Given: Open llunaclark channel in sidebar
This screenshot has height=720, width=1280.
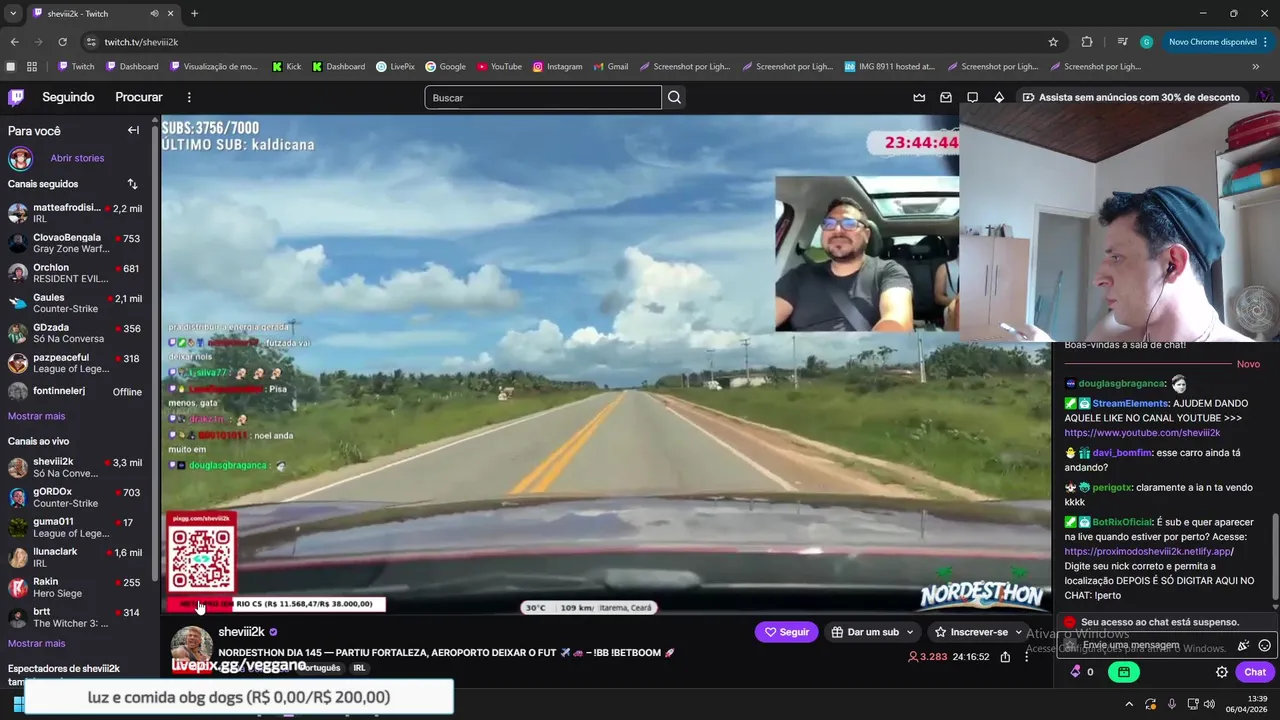Looking at the screenshot, I should tap(75, 557).
